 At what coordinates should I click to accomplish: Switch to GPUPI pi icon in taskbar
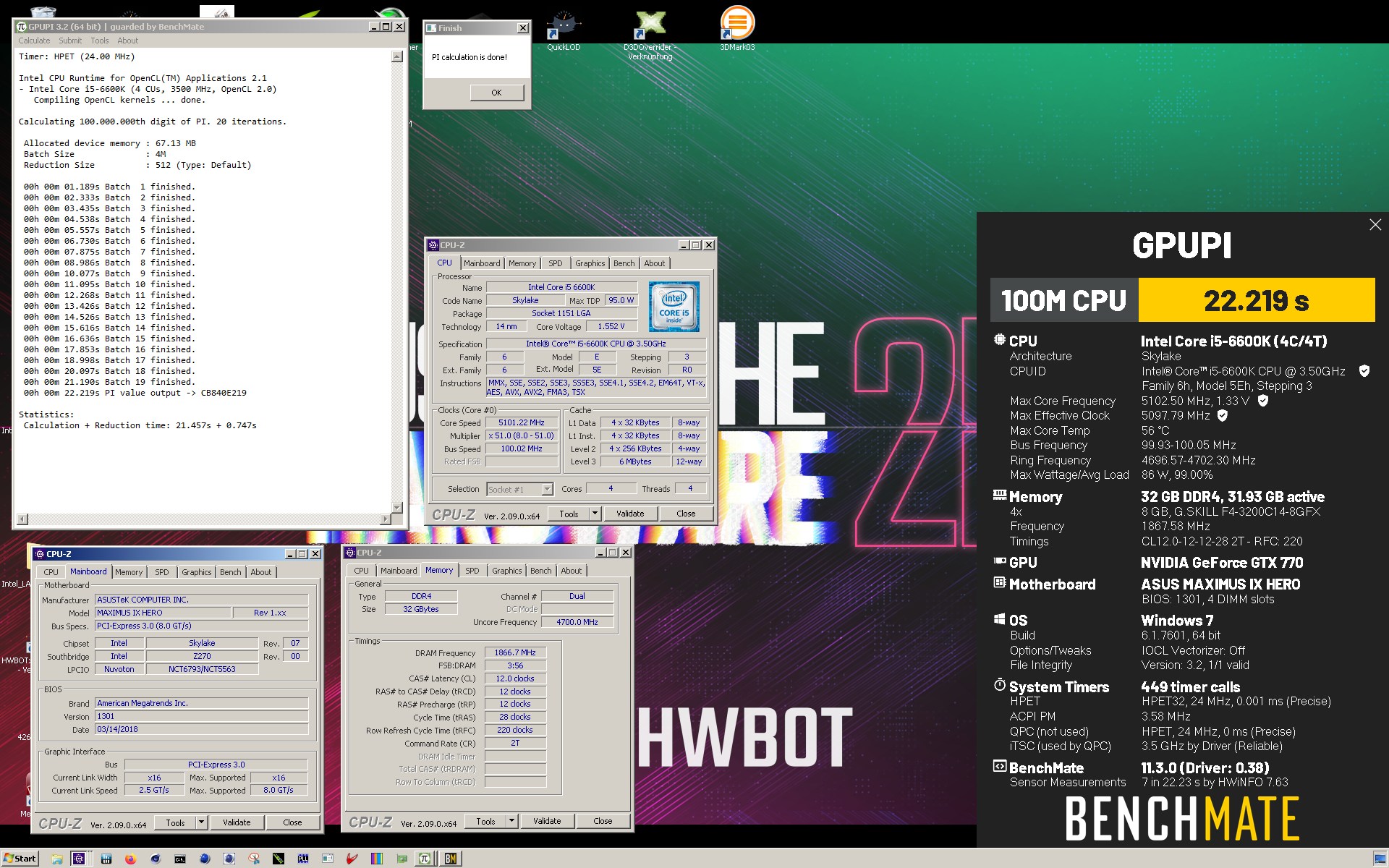click(x=425, y=859)
